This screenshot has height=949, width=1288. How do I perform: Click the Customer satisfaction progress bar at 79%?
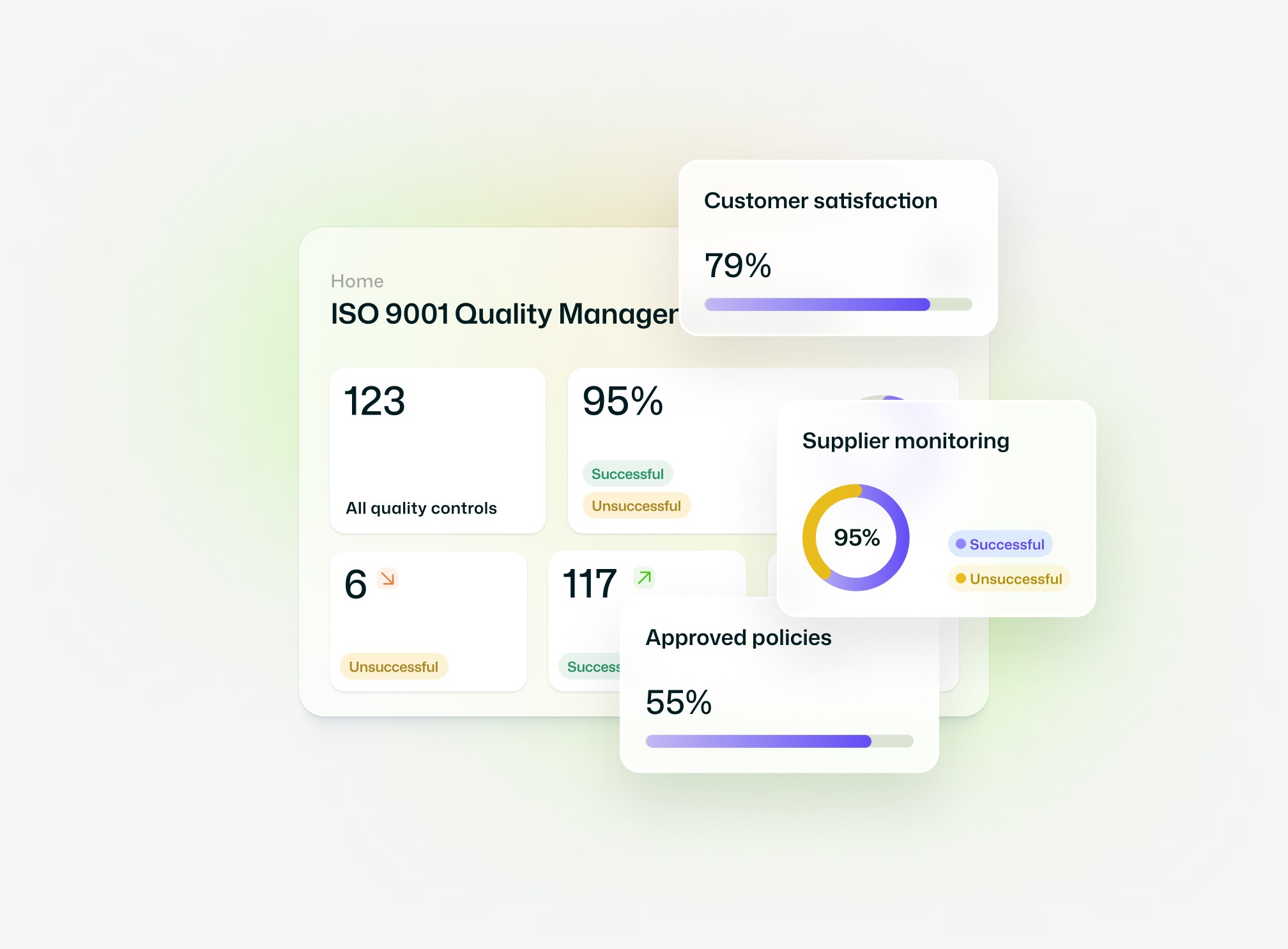pyautogui.click(x=838, y=305)
